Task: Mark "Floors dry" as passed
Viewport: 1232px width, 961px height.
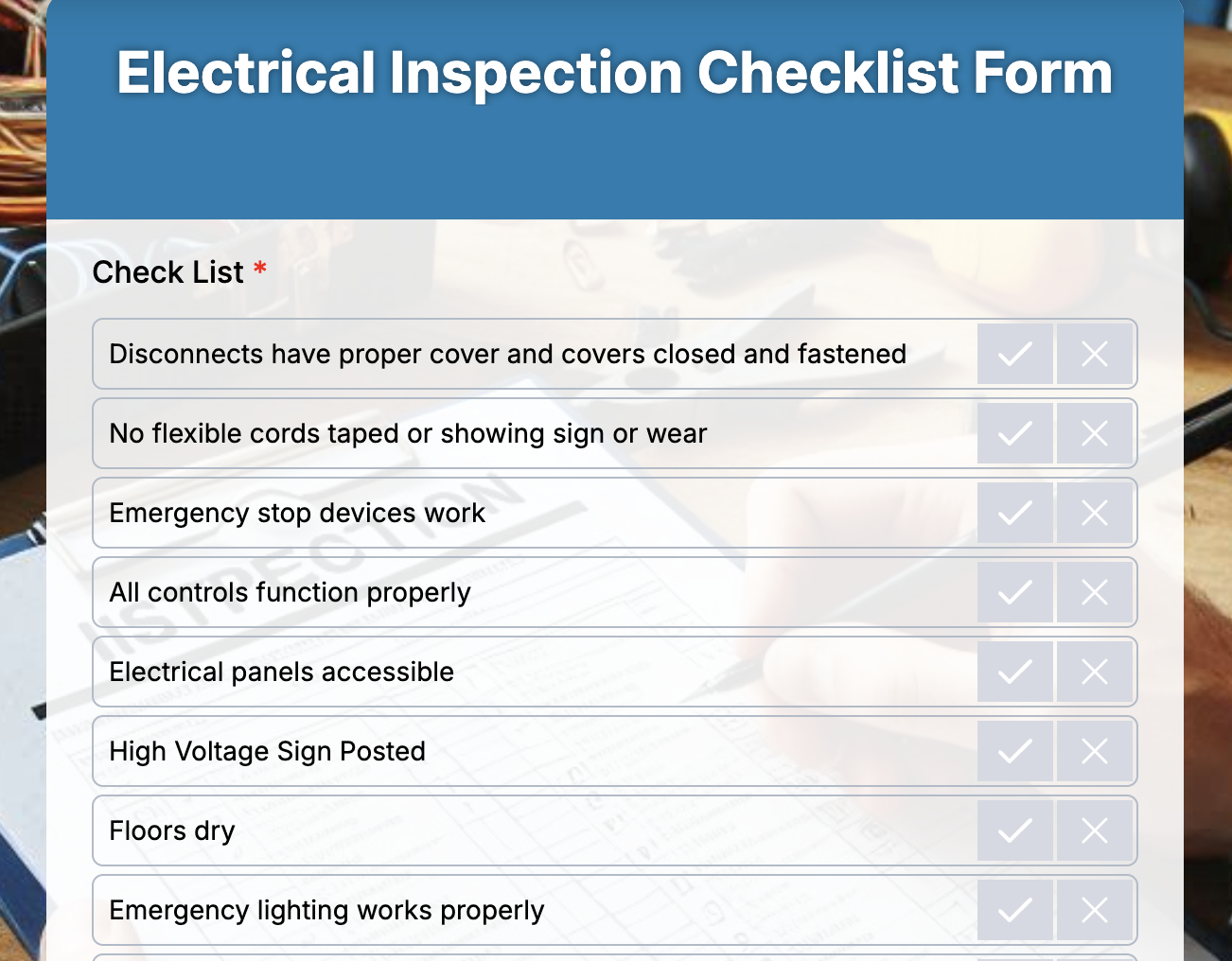Action: coord(1014,830)
